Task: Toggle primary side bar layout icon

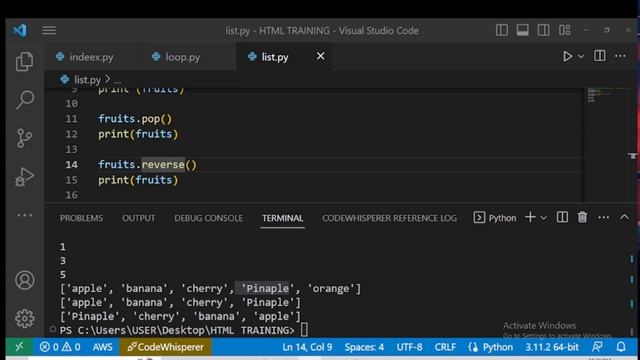Action: 502,30
